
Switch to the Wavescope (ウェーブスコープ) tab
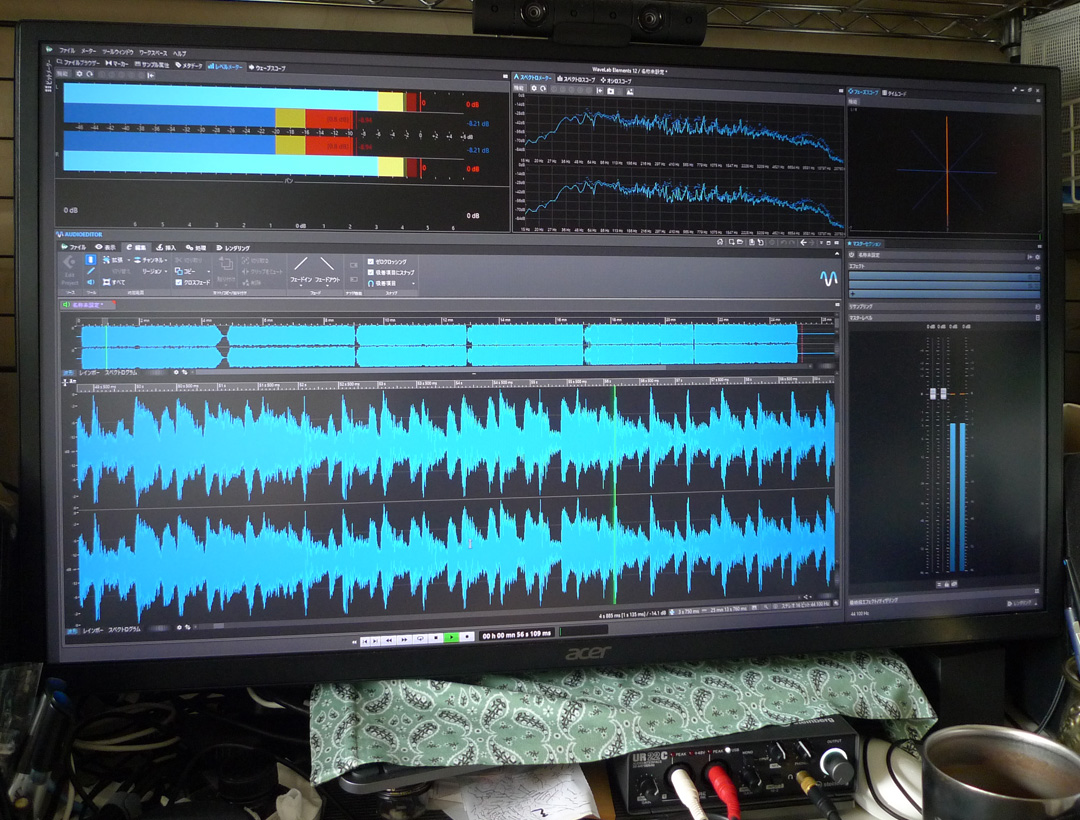click(x=267, y=67)
